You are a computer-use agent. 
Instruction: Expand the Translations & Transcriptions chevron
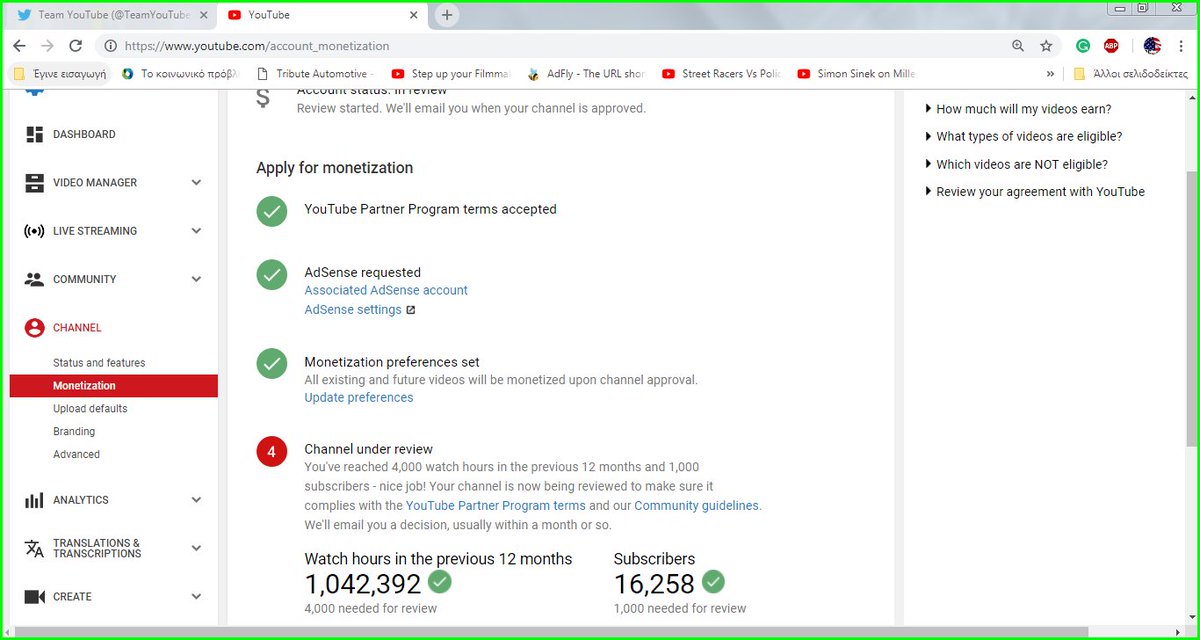(196, 548)
